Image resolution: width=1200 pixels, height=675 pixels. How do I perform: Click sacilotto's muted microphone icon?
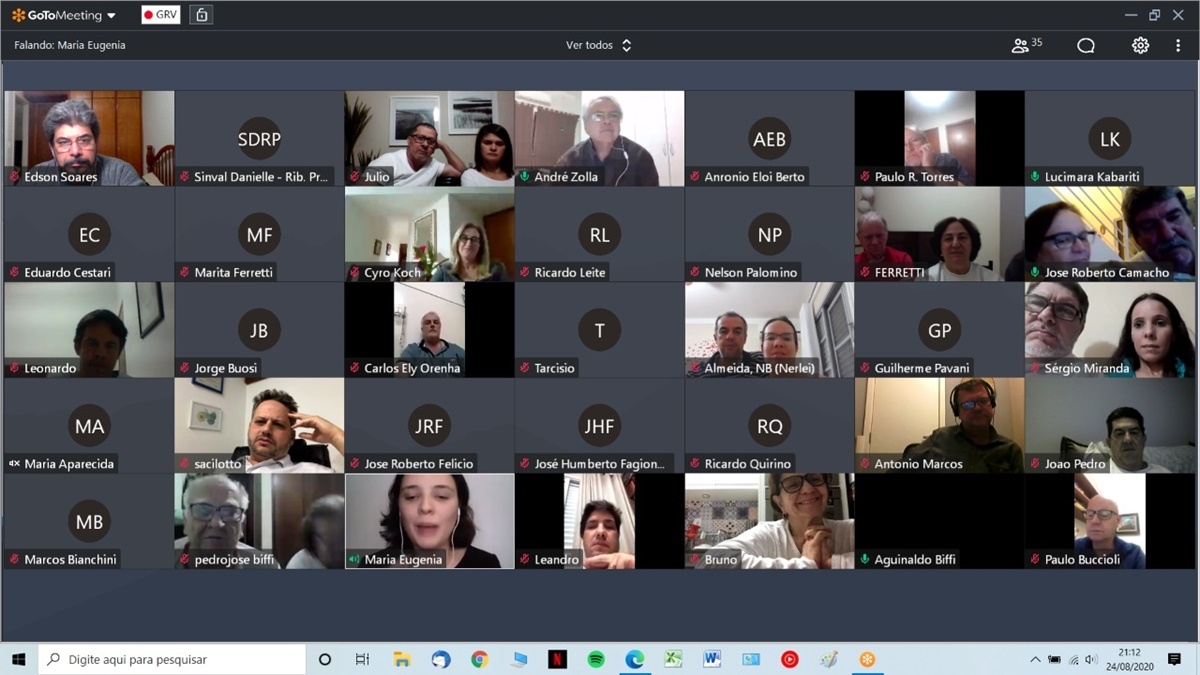coord(185,464)
